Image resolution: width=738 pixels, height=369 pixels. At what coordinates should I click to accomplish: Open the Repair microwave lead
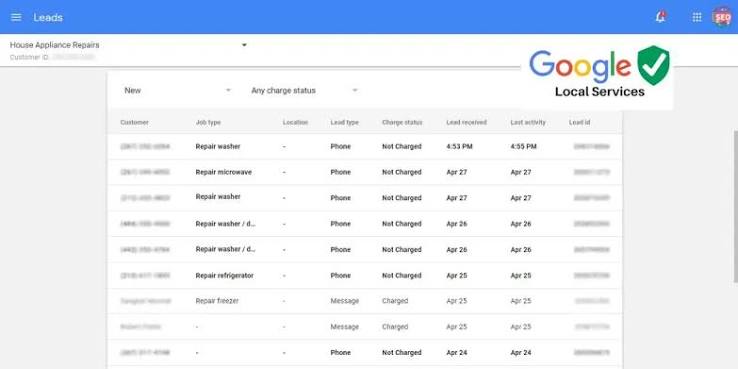[365, 172]
